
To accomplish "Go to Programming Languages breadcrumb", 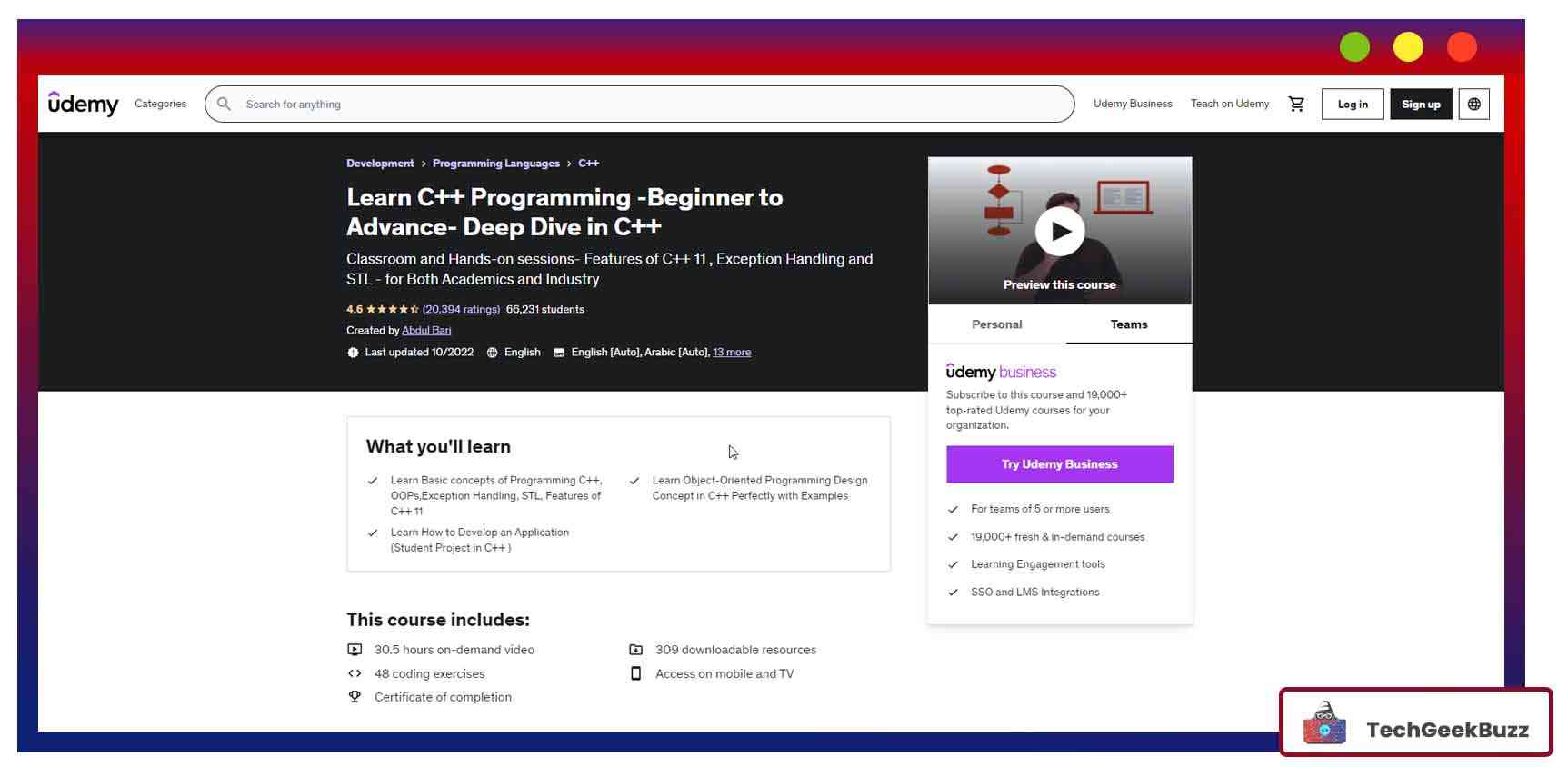I will click(x=495, y=164).
